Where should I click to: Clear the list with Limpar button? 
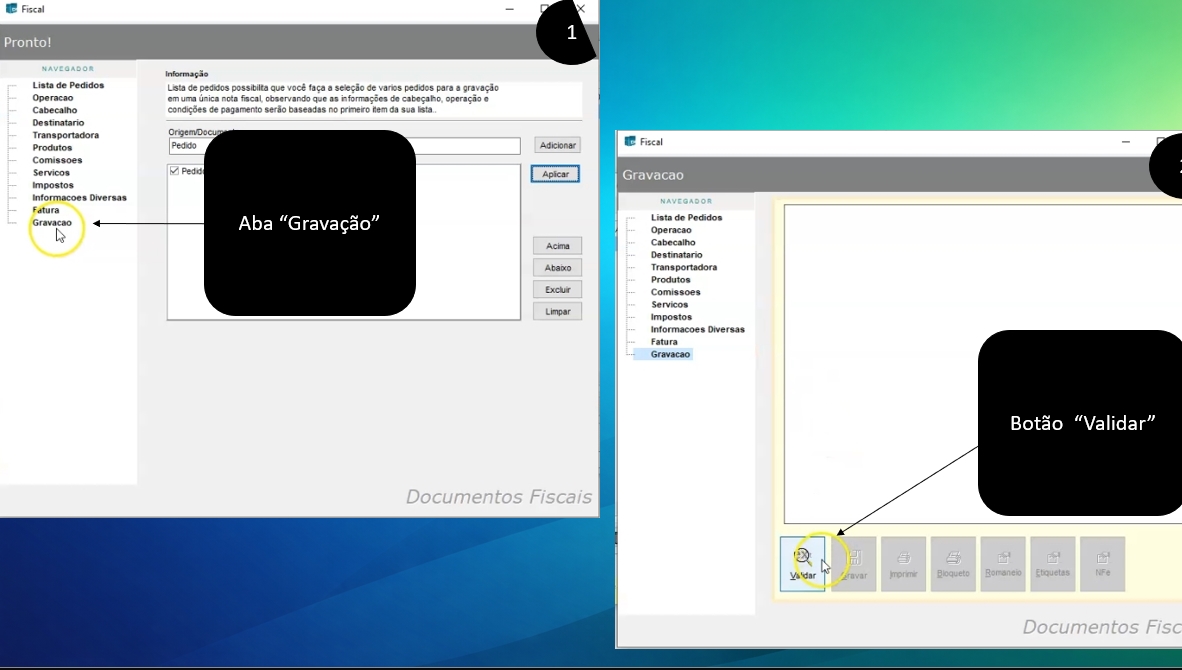(557, 312)
